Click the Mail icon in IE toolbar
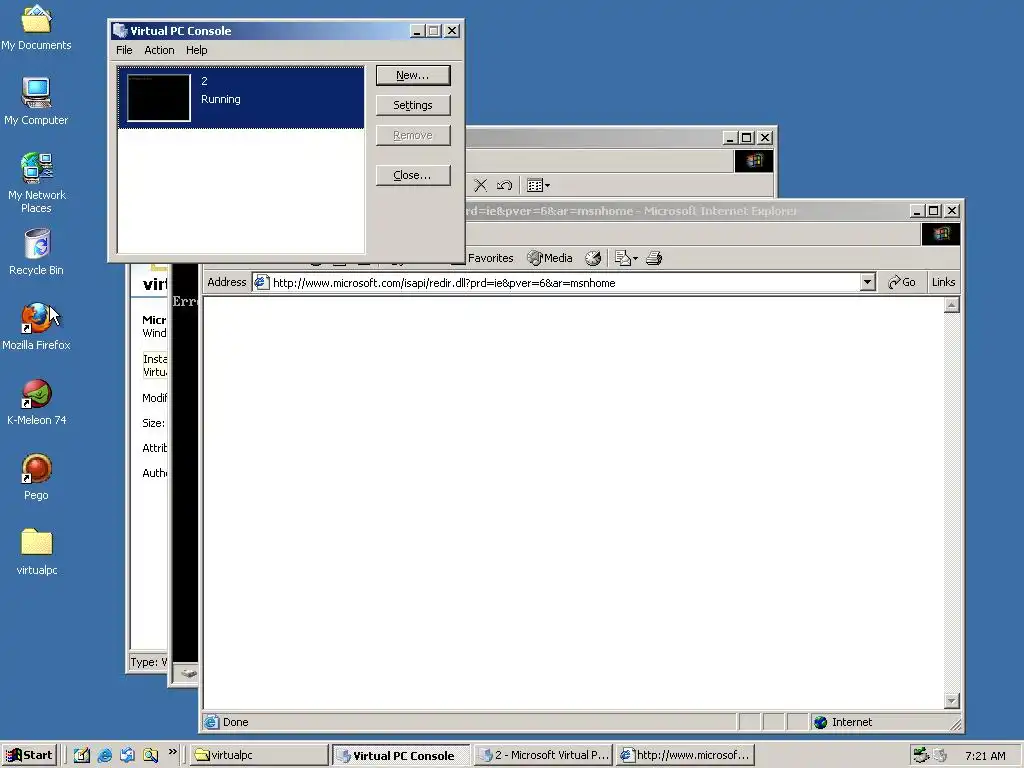This screenshot has width=1024, height=768. coord(623,258)
